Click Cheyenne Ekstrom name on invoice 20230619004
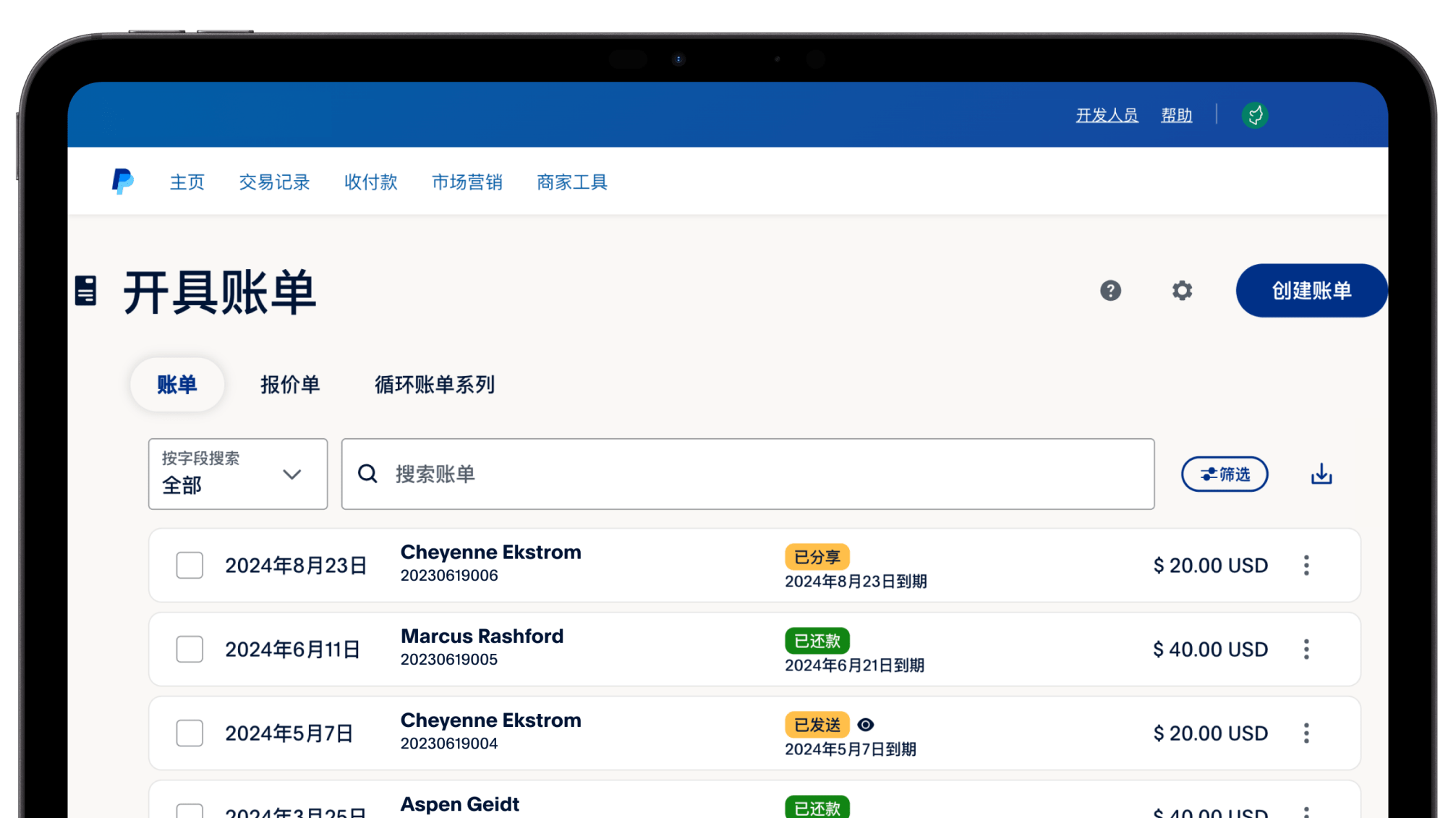Image resolution: width=1456 pixels, height=818 pixels. point(491,720)
